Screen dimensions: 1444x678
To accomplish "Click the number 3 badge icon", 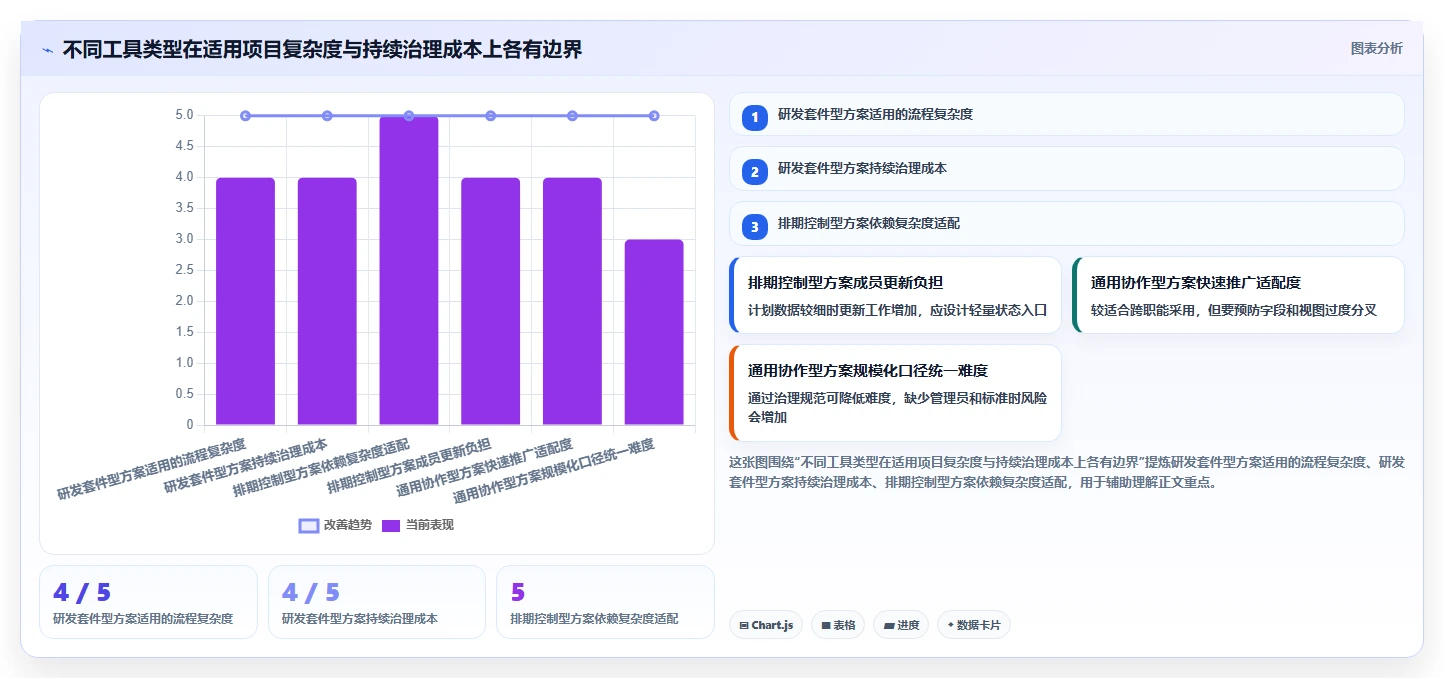I will point(755,227).
